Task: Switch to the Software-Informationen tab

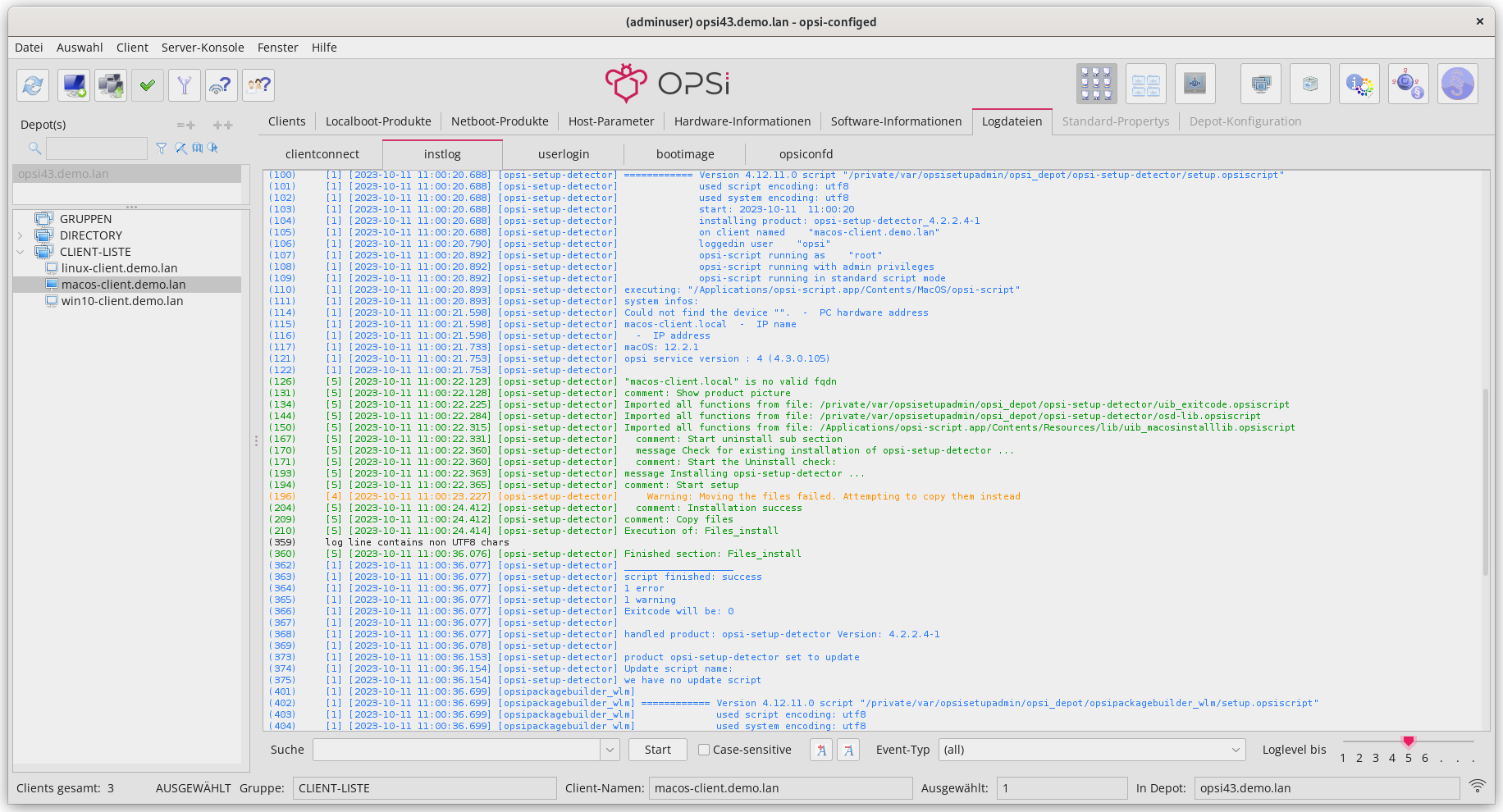Action: click(896, 121)
